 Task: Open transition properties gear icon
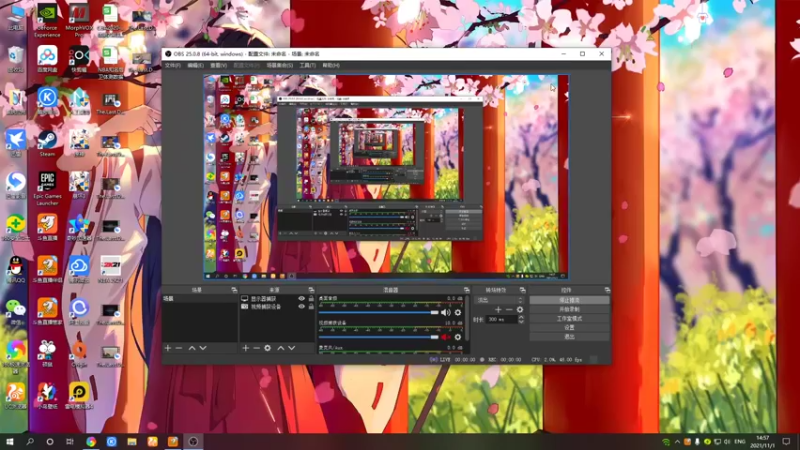click(x=520, y=310)
